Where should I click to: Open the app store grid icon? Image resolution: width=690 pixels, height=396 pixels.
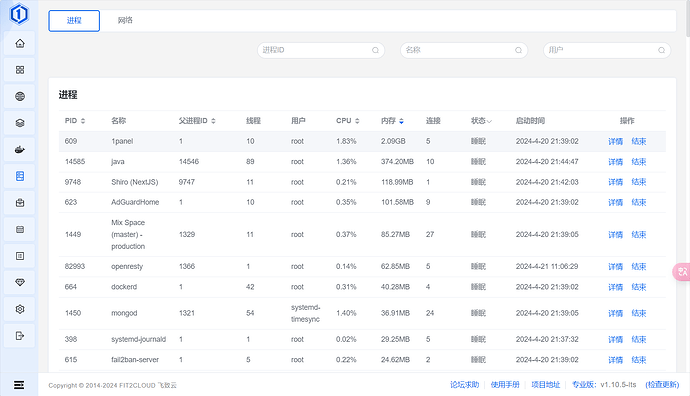[20, 70]
